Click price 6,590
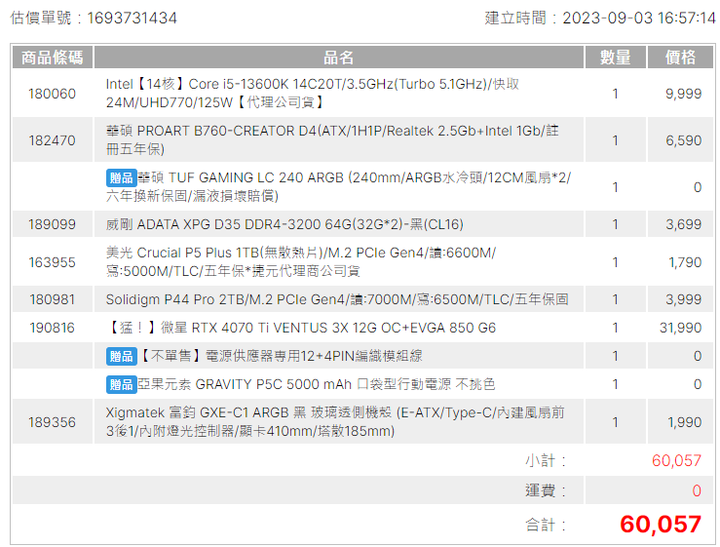The image size is (720, 547). coord(683,141)
